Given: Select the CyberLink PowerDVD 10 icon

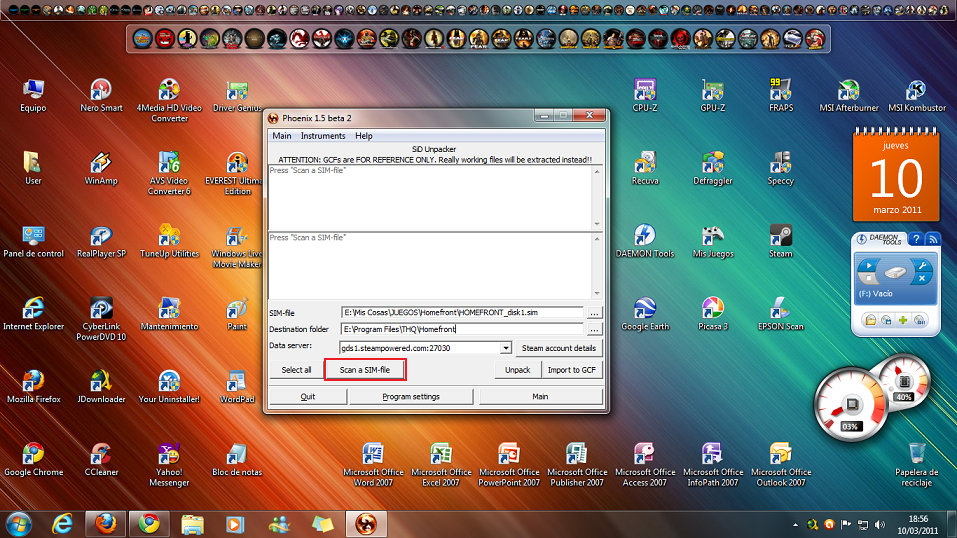Looking at the screenshot, I should point(101,319).
